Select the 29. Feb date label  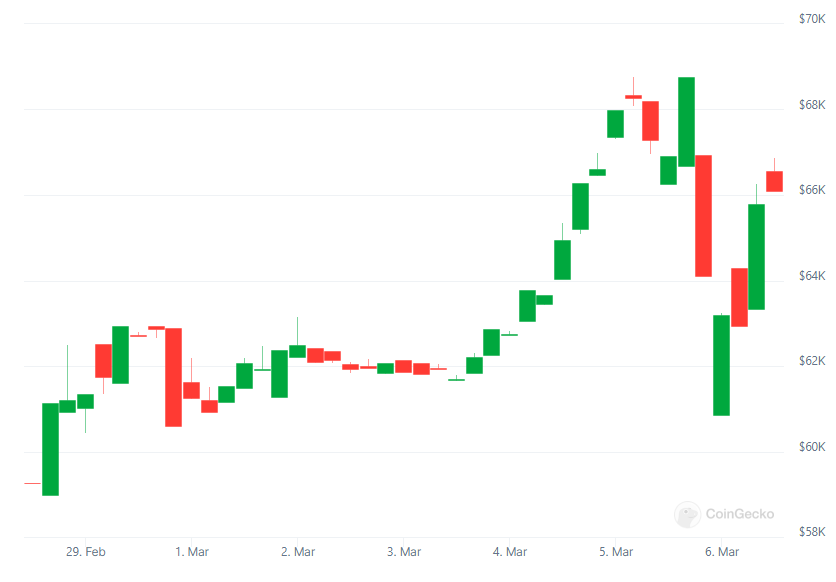(86, 551)
